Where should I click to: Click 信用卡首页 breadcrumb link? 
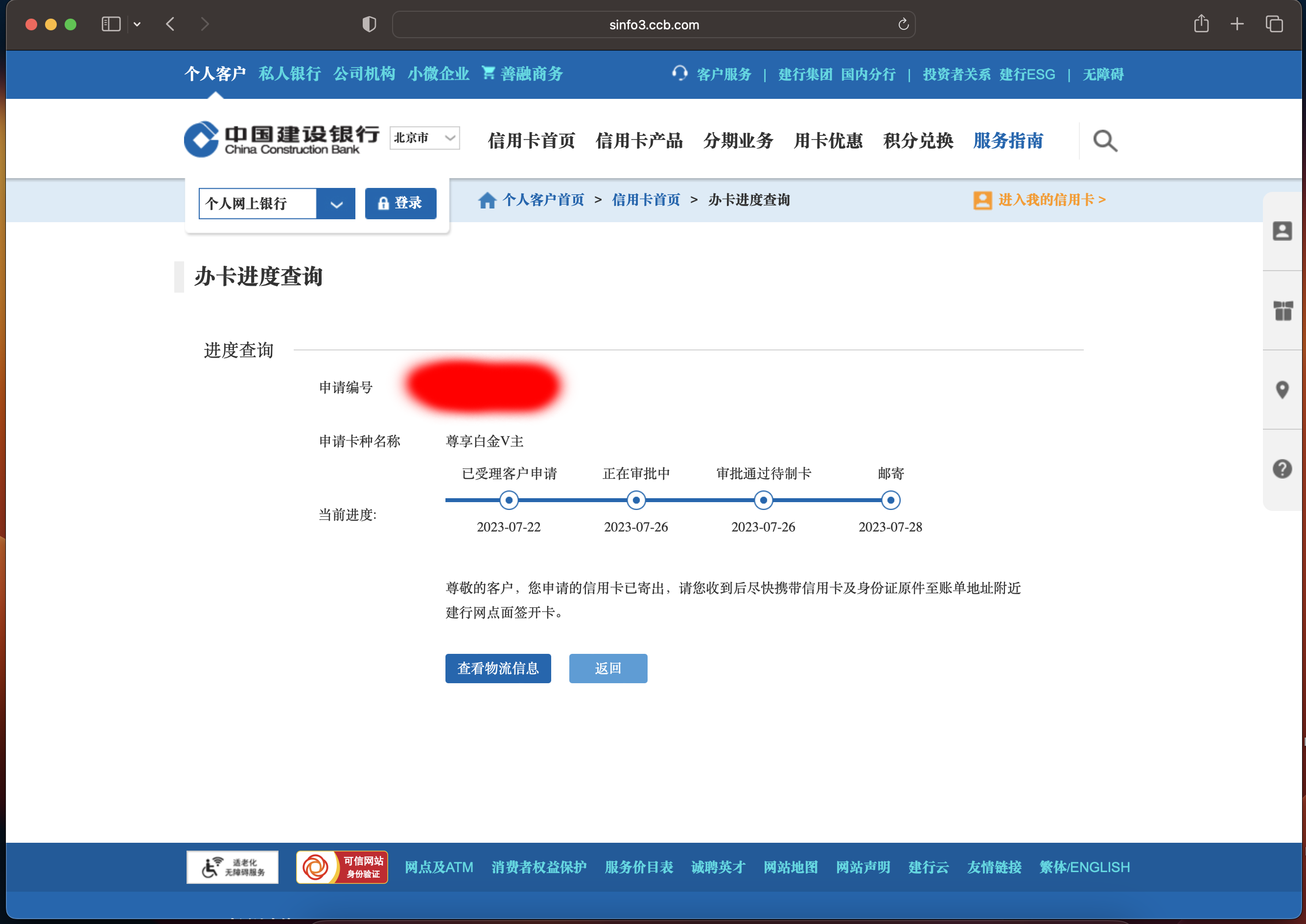pyautogui.click(x=646, y=200)
